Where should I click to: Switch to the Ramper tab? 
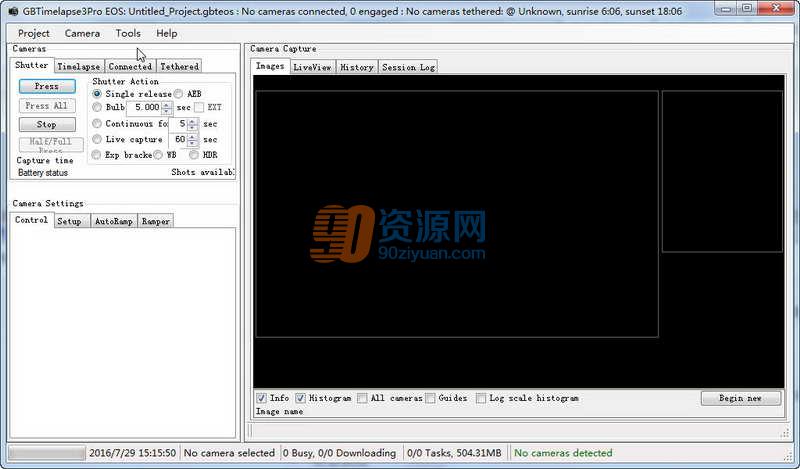tap(156, 221)
